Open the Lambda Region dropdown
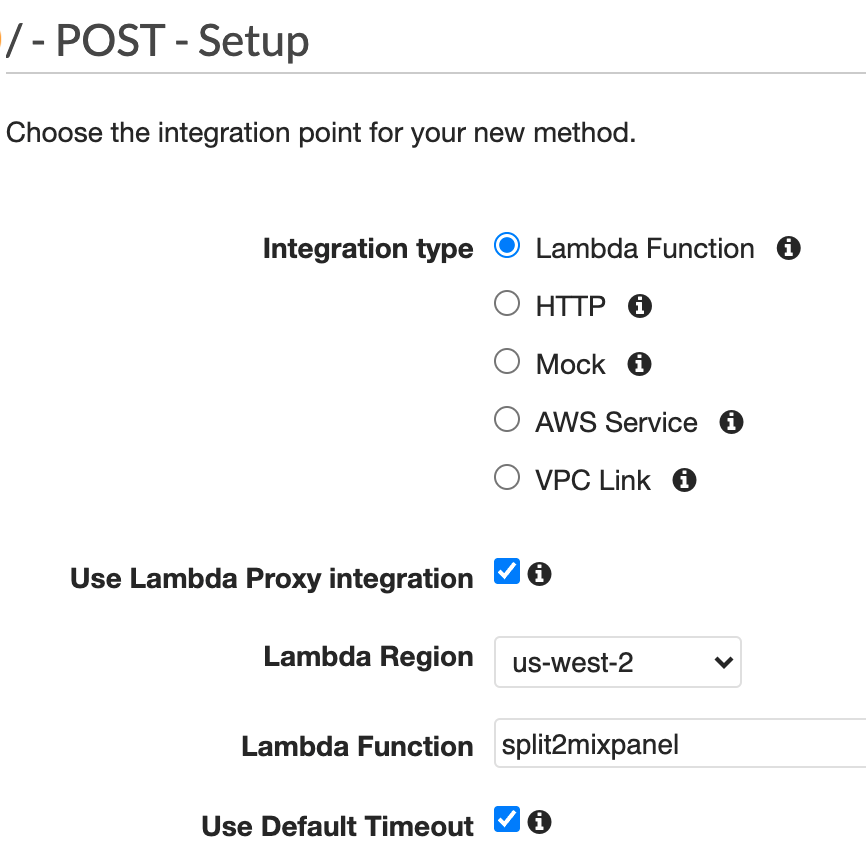 [x=617, y=662]
